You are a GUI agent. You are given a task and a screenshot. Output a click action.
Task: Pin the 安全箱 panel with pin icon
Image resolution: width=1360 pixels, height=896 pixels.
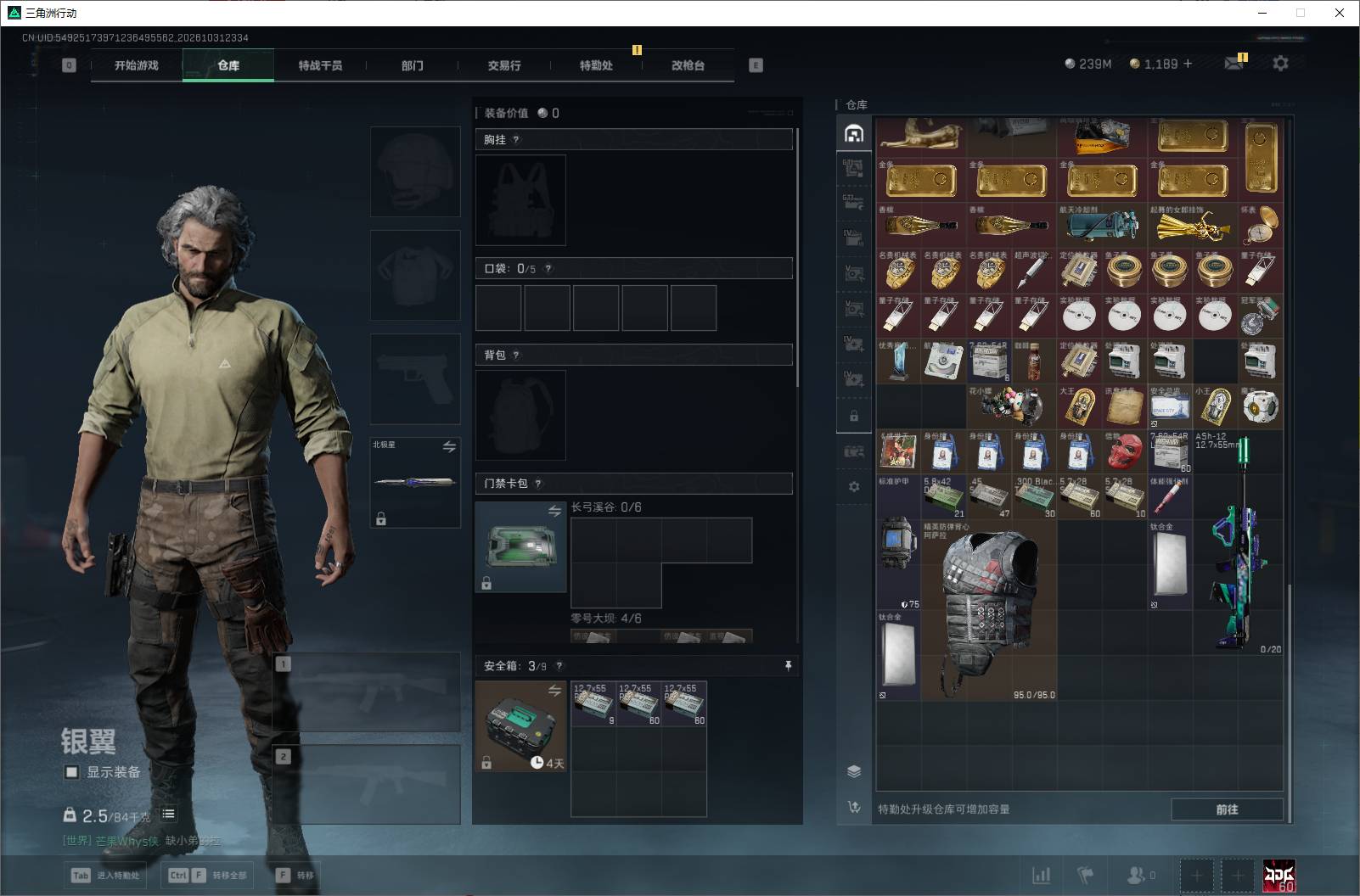[x=788, y=666]
